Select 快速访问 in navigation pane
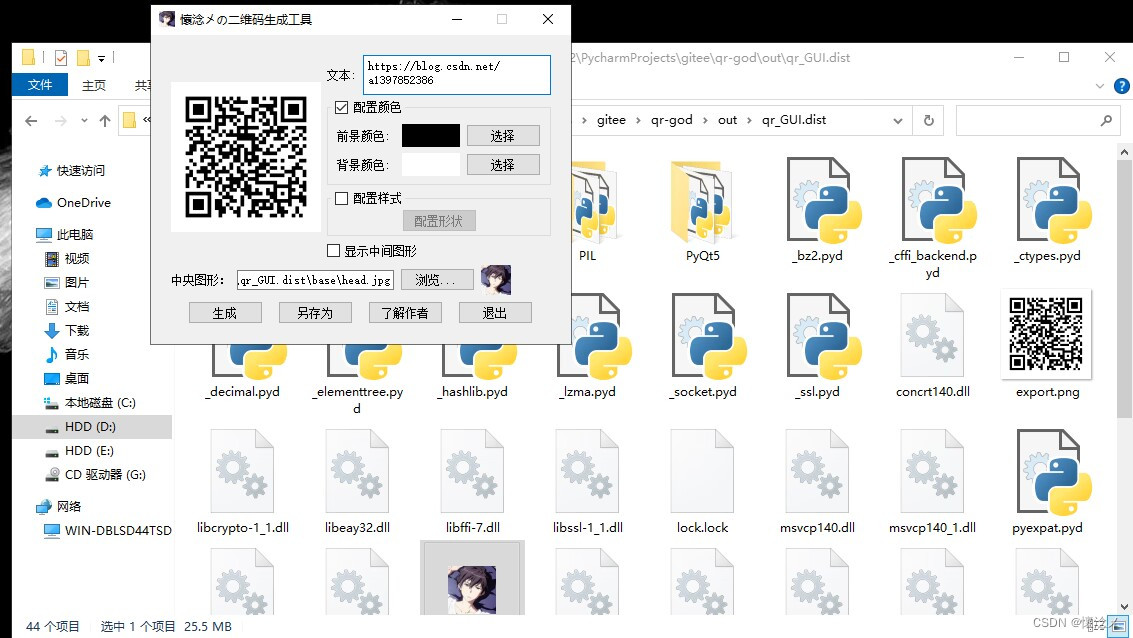Image resolution: width=1133 pixels, height=638 pixels. click(71, 171)
